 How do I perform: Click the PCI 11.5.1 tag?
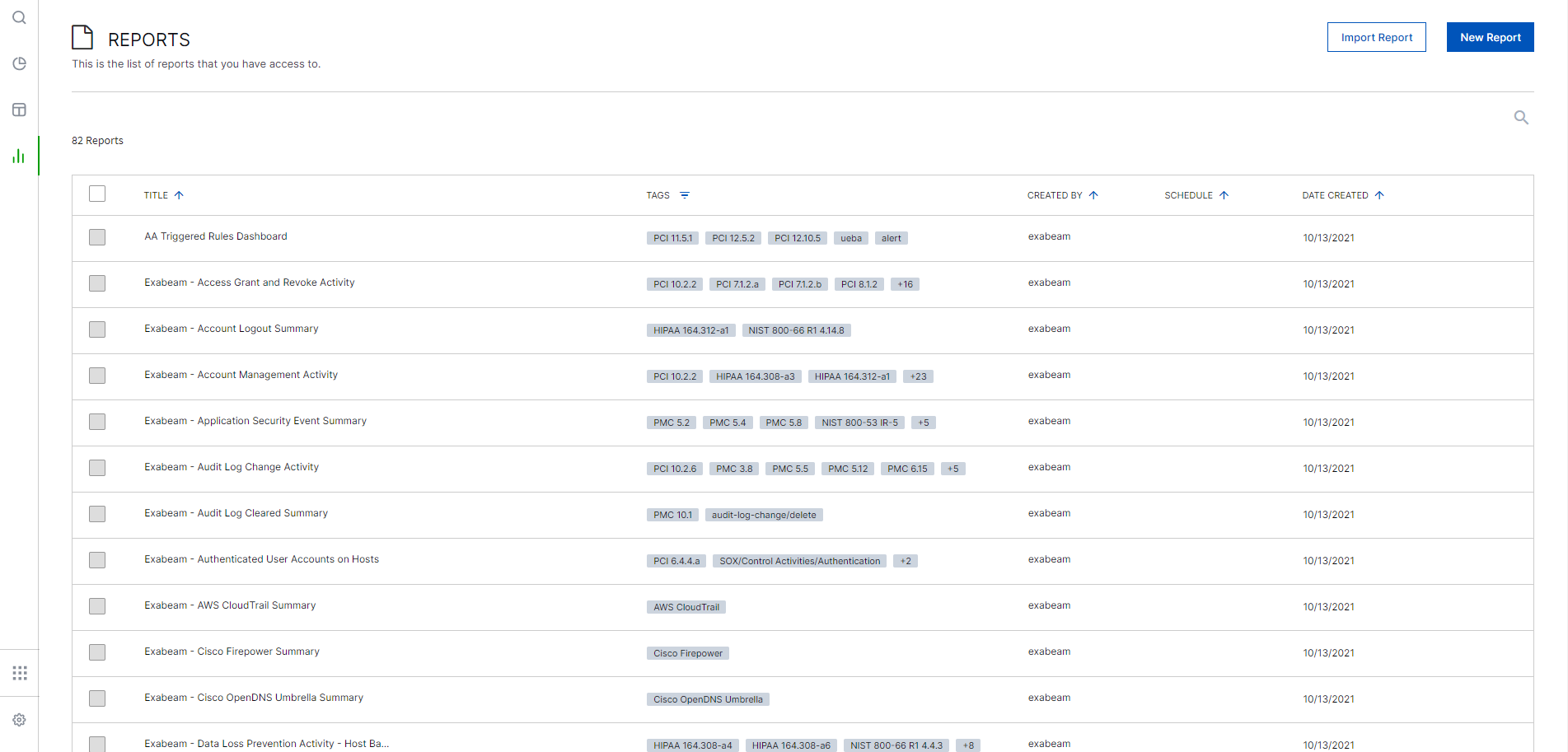(672, 238)
